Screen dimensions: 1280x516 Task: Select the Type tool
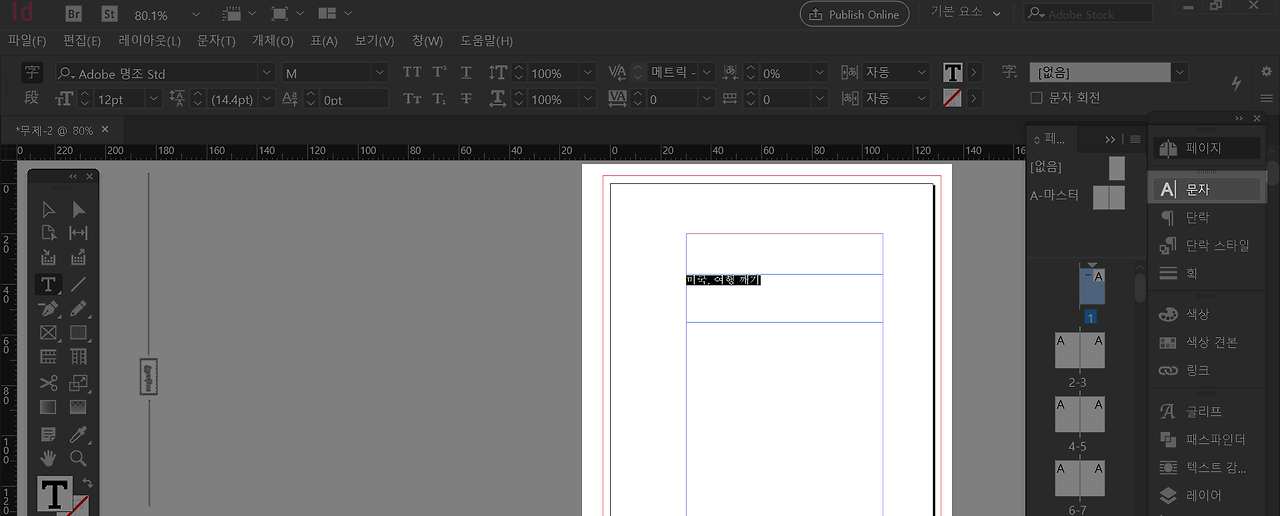[48, 284]
